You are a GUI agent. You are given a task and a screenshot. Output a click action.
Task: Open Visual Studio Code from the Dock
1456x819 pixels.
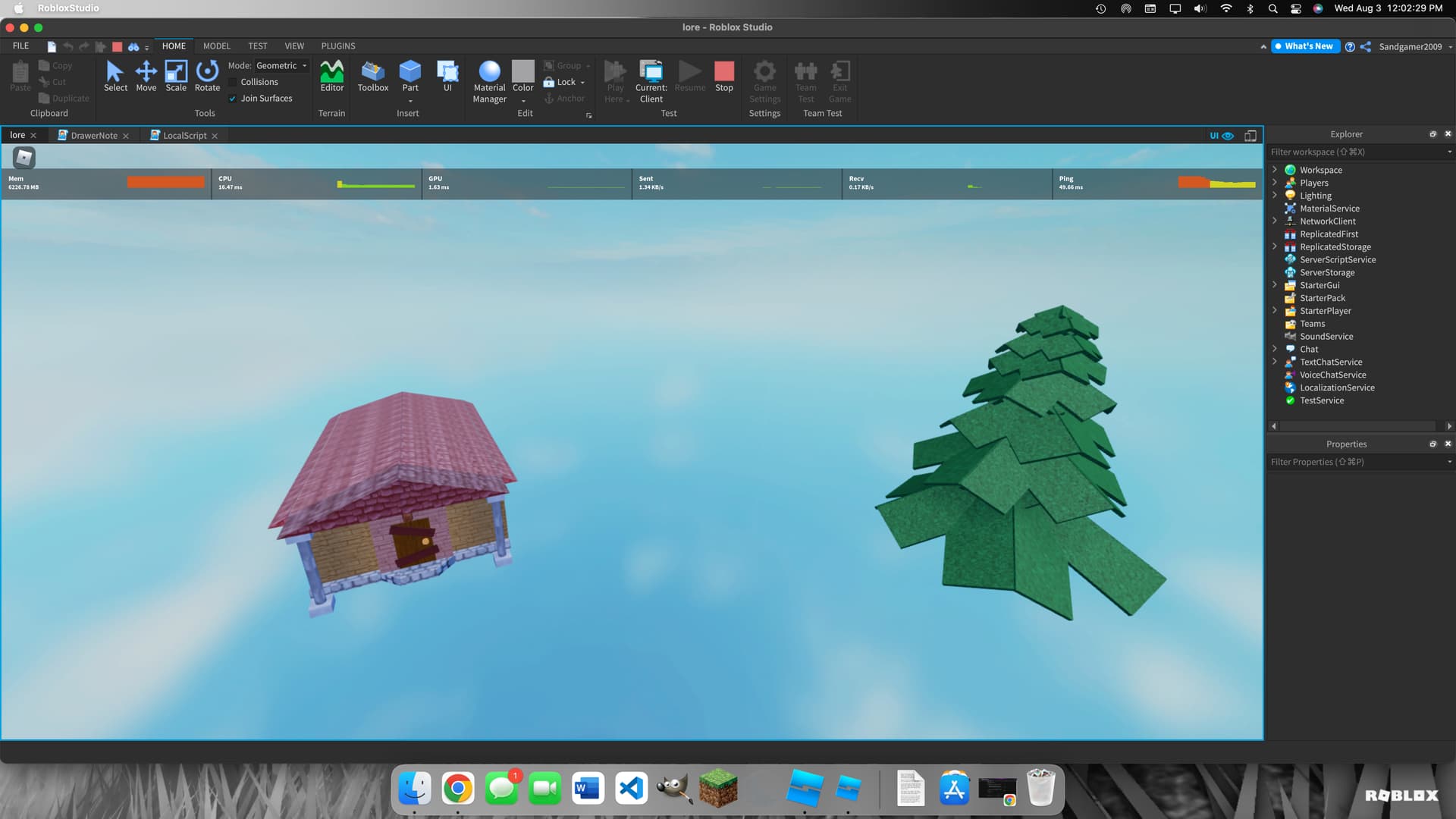(x=631, y=789)
